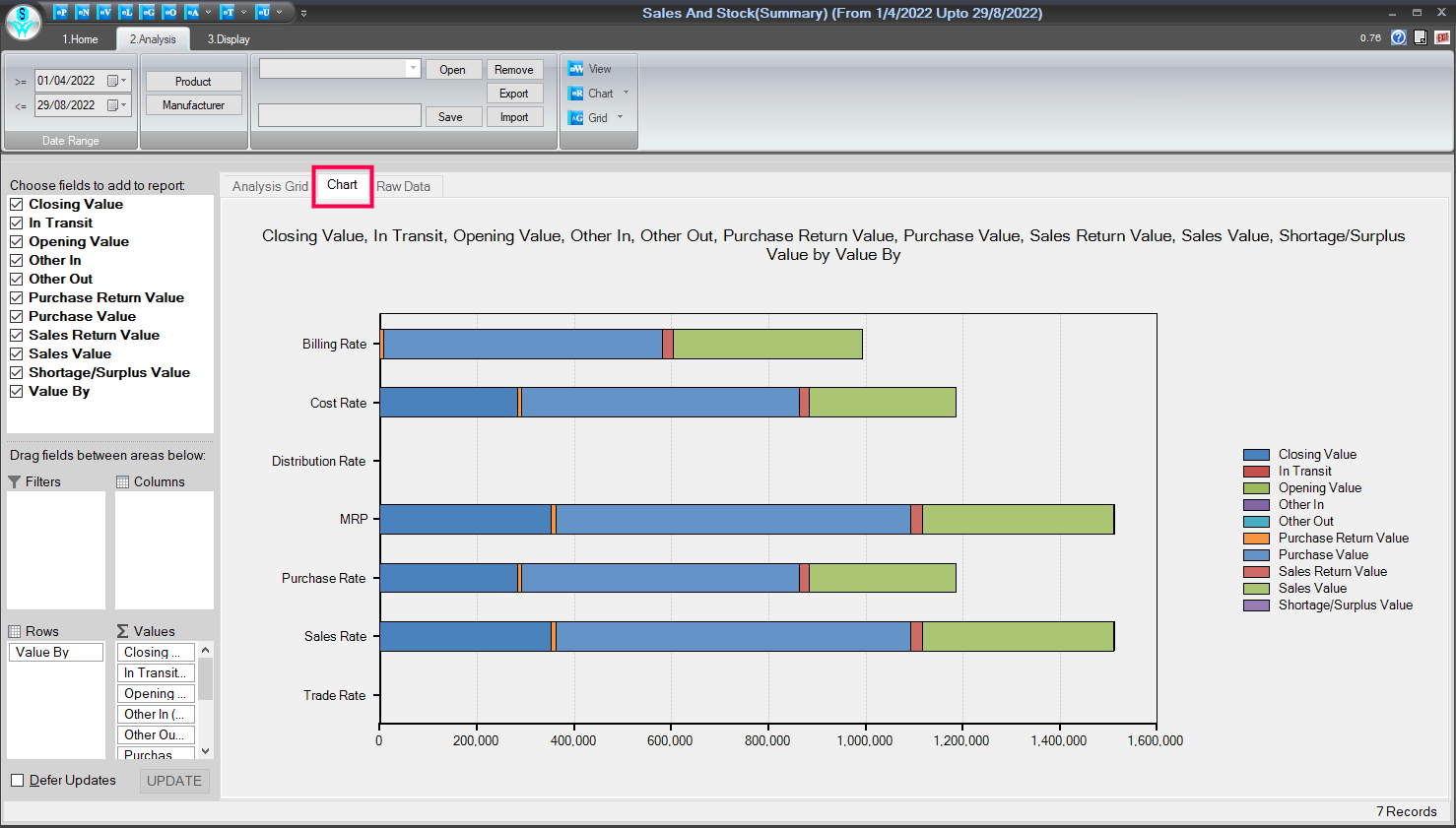
Task: Select the Chart tab
Action: pos(342,185)
